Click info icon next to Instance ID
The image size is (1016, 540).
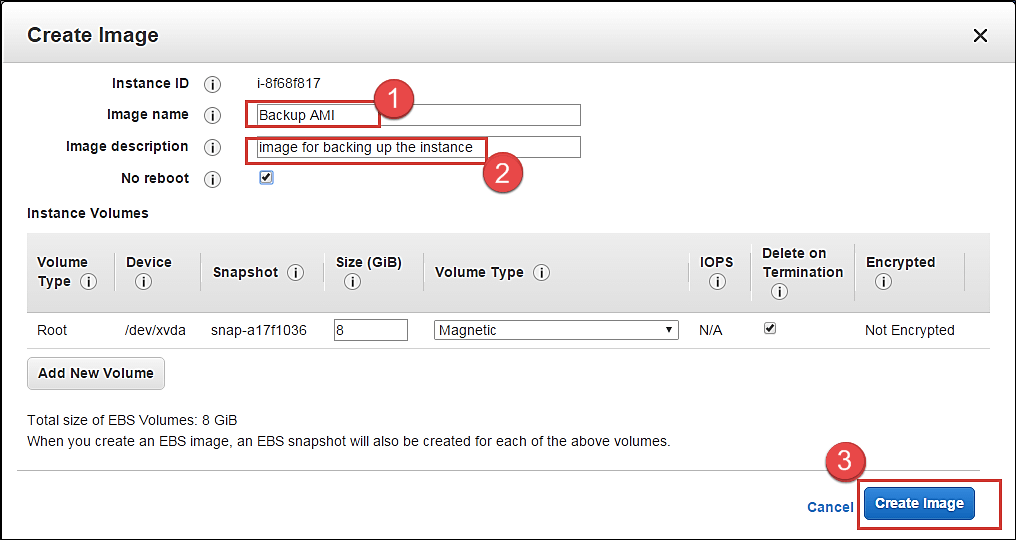(212, 84)
